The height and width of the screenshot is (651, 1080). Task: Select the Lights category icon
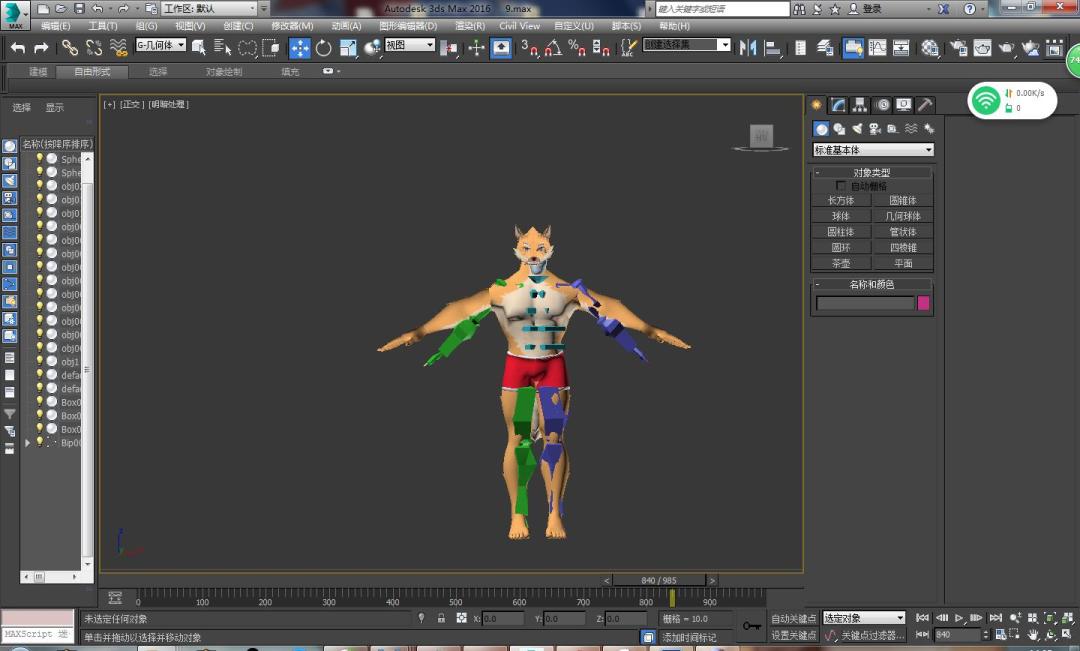(857, 129)
